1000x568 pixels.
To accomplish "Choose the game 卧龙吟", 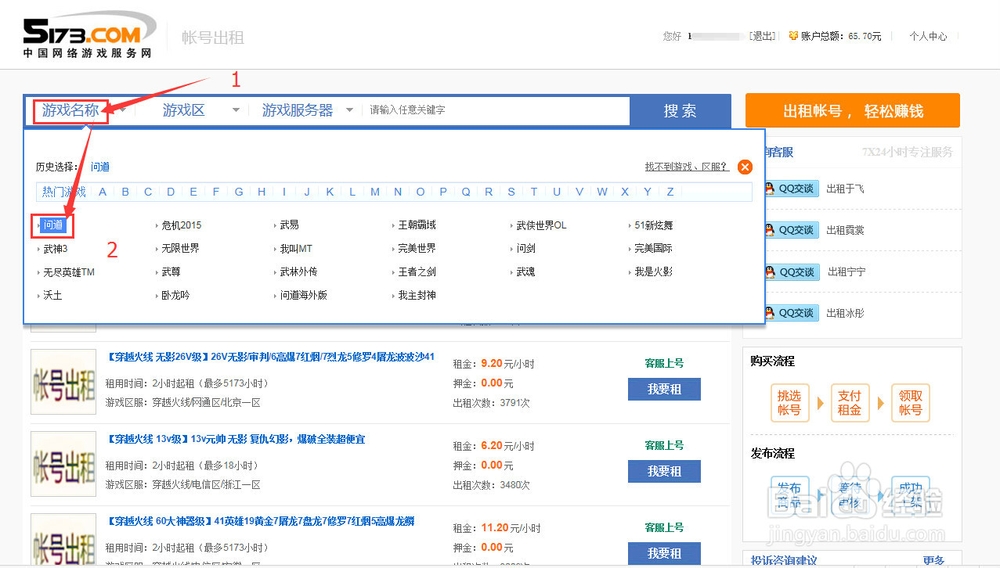I will [x=175, y=295].
